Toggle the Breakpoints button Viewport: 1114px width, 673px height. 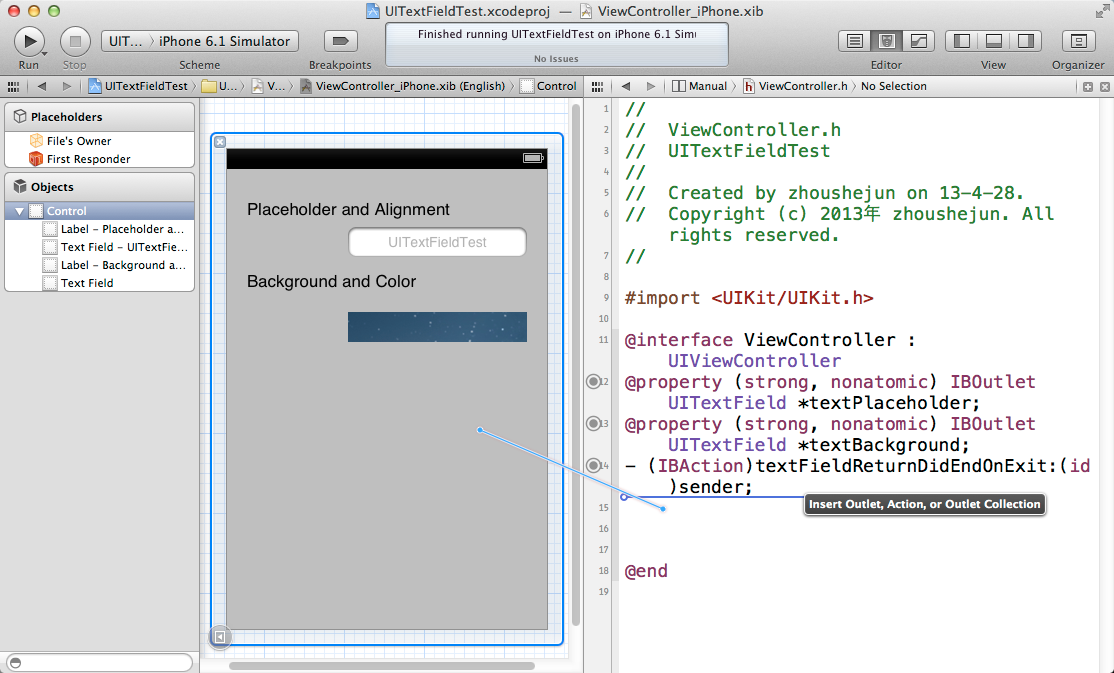point(340,41)
